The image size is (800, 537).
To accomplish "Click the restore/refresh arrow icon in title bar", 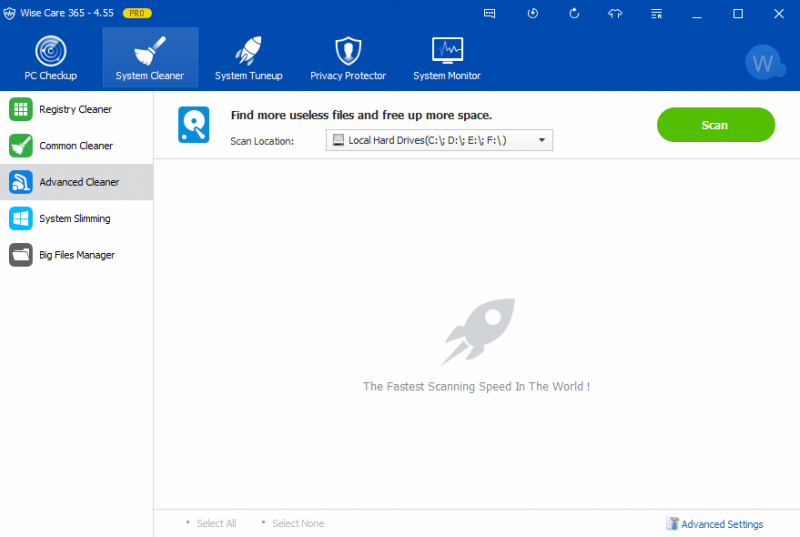I will pyautogui.click(x=574, y=13).
